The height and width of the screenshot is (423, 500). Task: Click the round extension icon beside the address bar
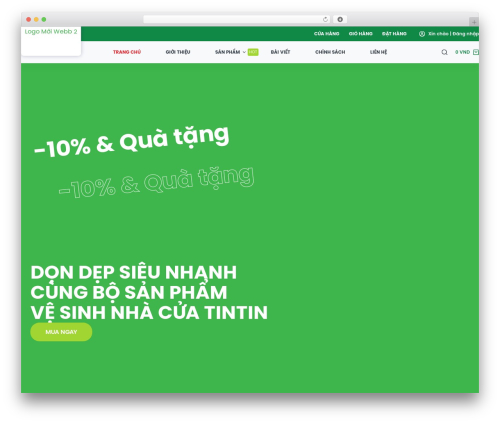click(340, 19)
